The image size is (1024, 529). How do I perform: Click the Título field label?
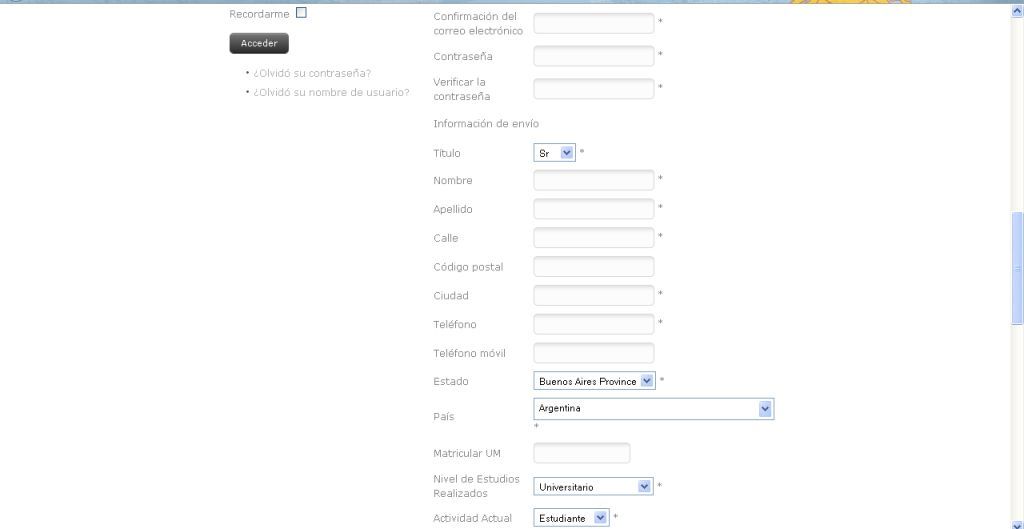pos(447,153)
